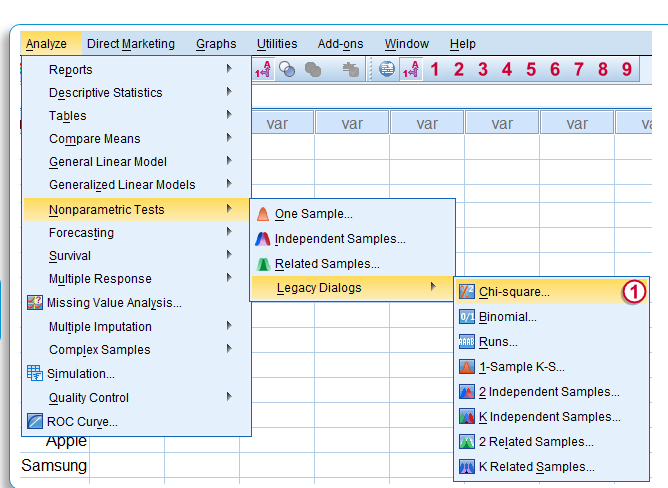Screen dimensions: 668x488
Task: Click the K Independent Samples icon
Action: 466,416
